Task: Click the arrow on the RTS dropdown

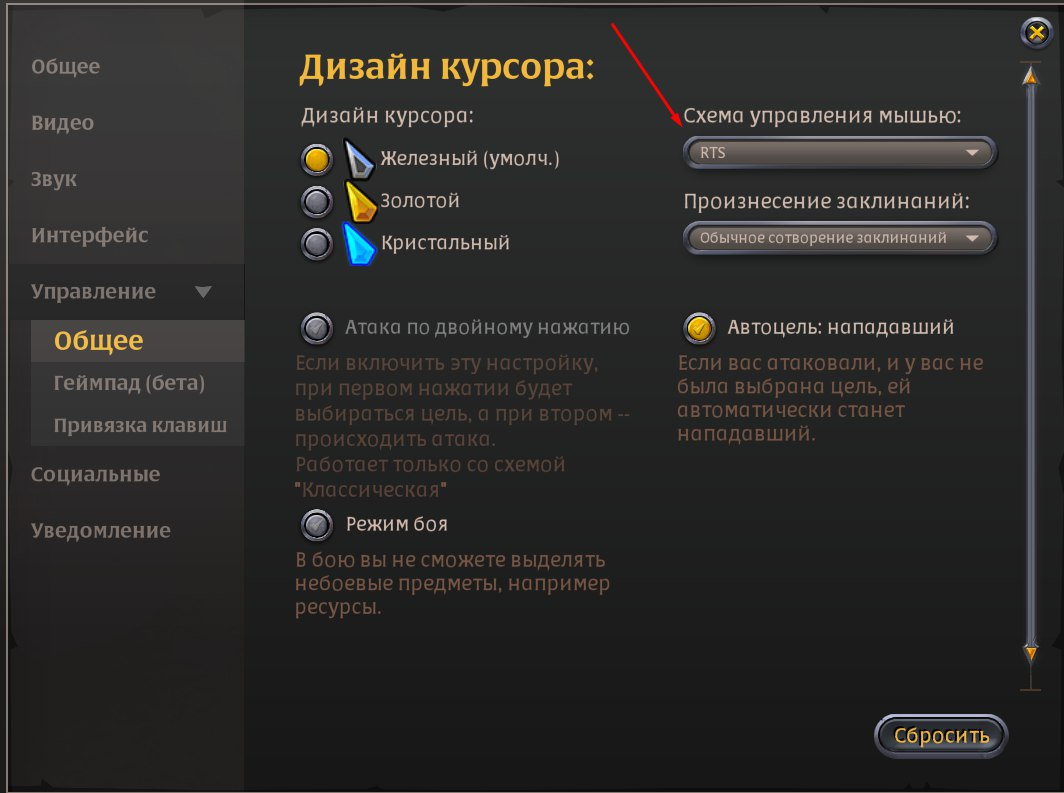Action: 972,153
